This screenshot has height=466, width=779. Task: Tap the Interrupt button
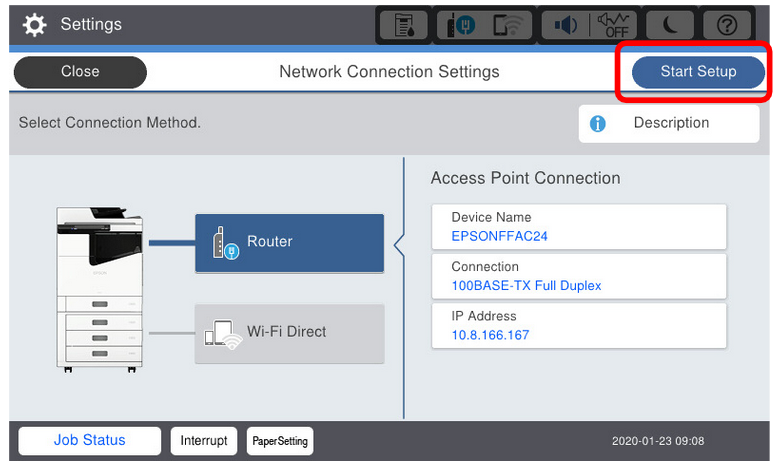pos(204,440)
